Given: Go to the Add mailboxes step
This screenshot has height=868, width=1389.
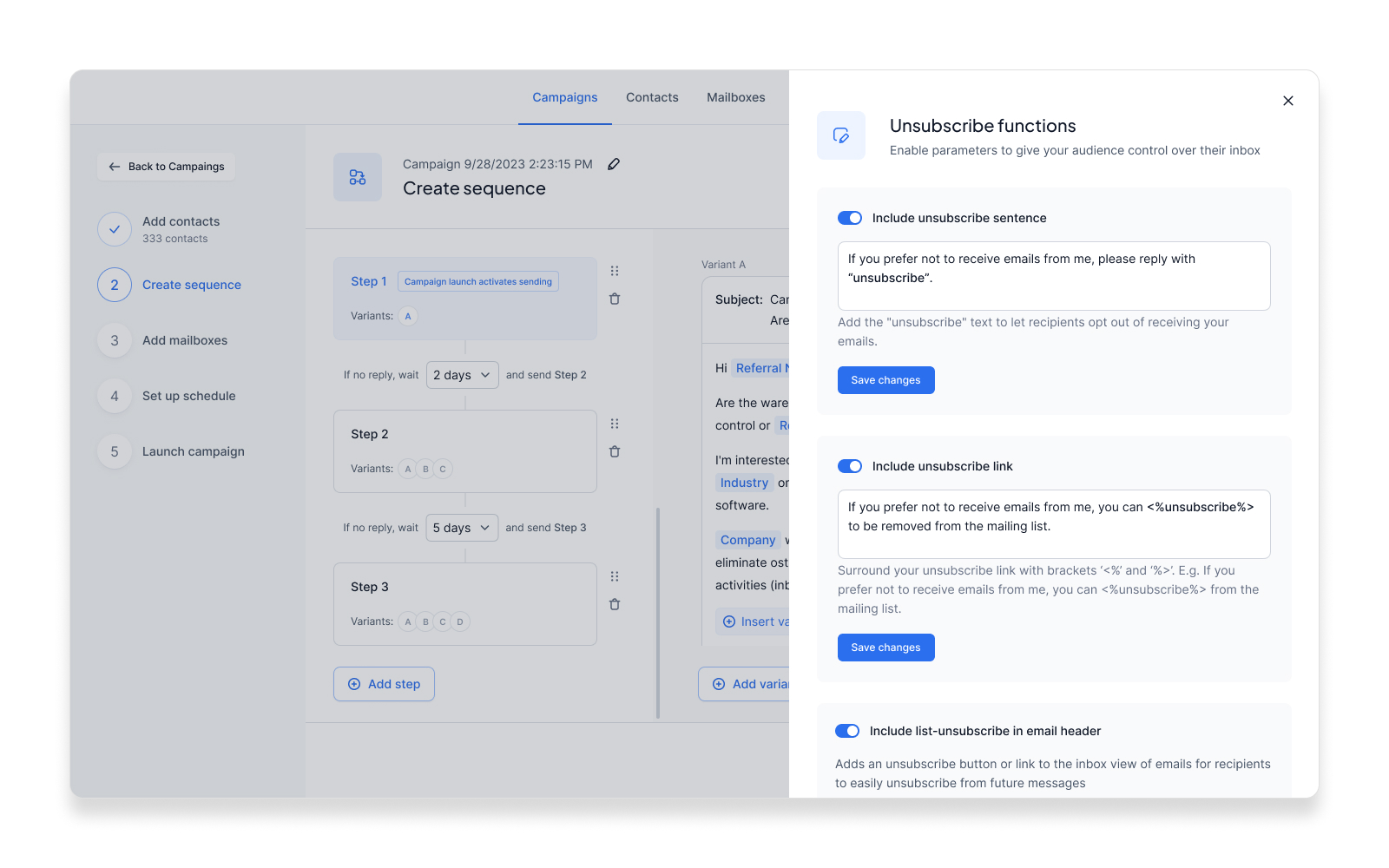Looking at the screenshot, I should [x=185, y=340].
